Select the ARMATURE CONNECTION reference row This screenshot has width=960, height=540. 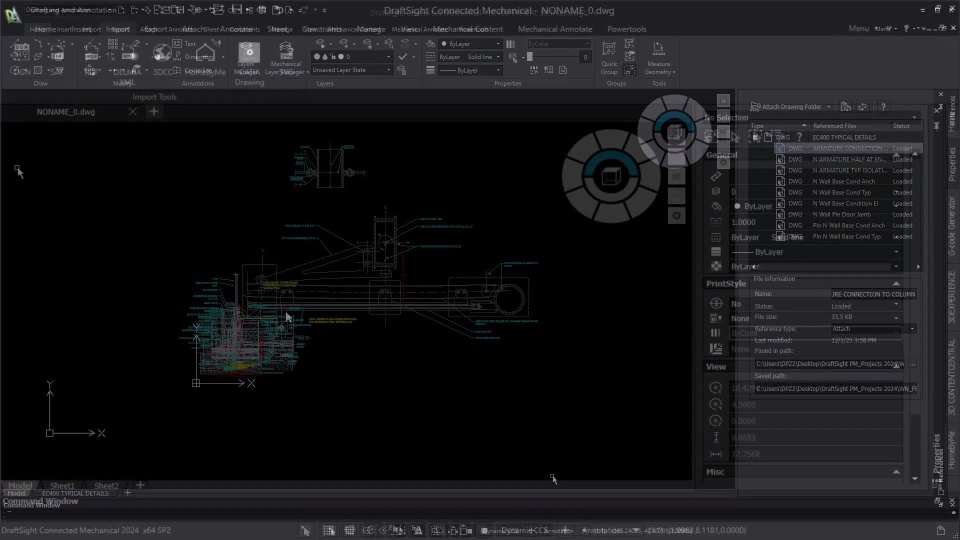(847, 148)
